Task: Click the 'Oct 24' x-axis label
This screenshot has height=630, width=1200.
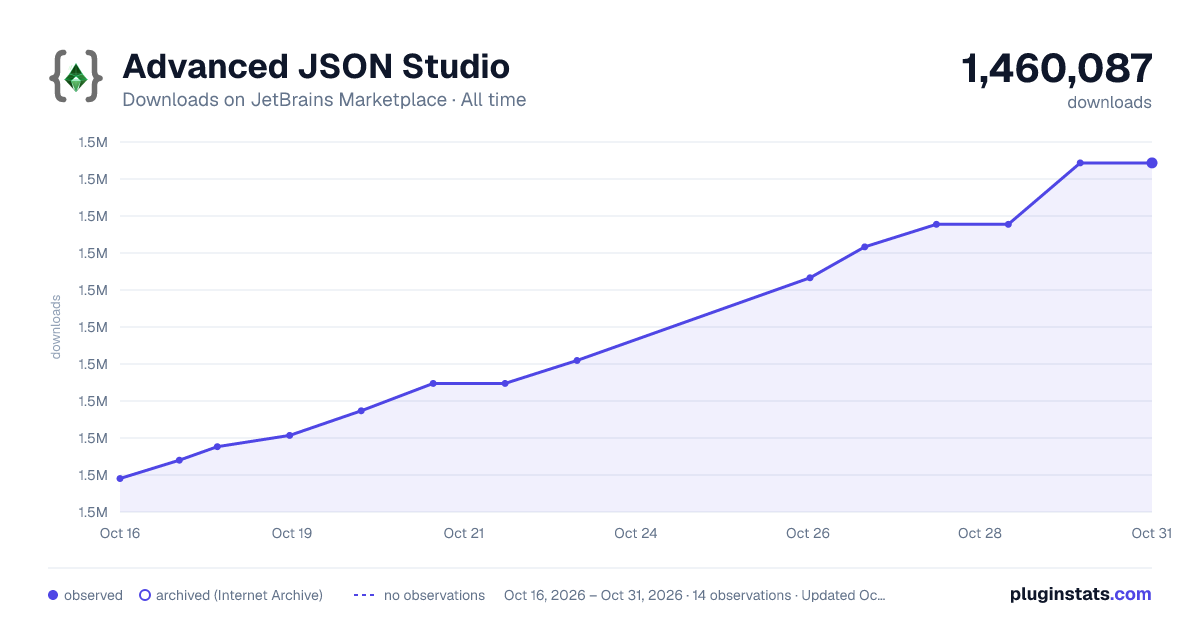Action: (636, 533)
